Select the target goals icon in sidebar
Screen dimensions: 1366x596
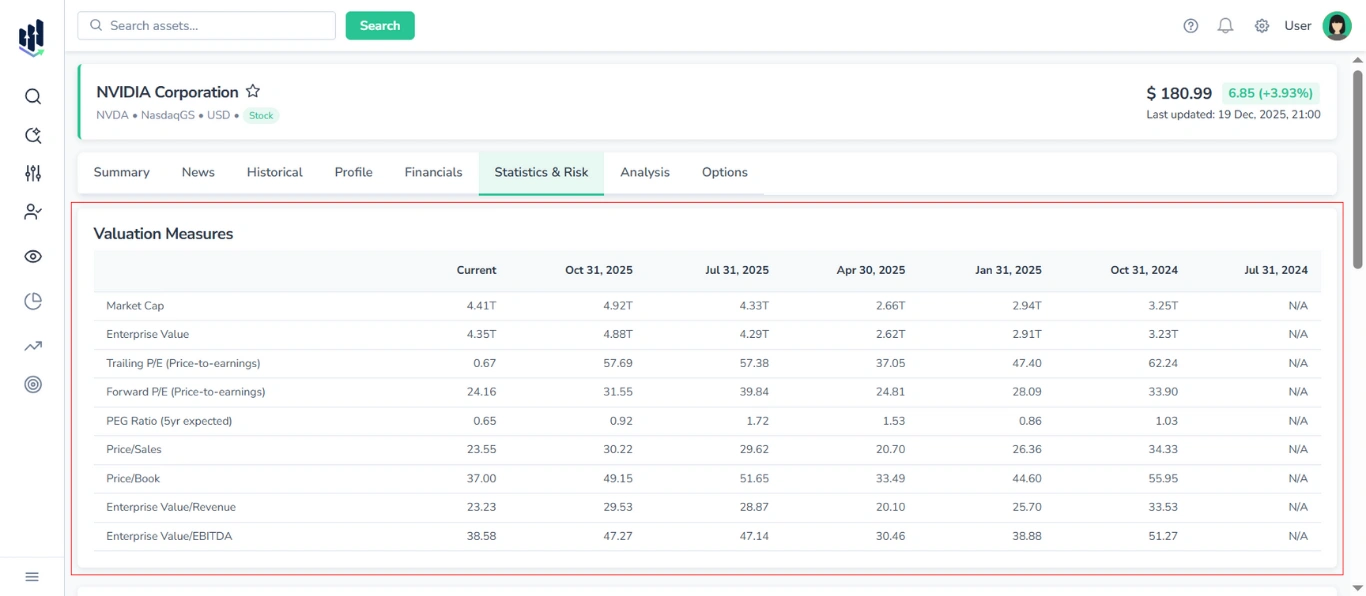tap(32, 384)
